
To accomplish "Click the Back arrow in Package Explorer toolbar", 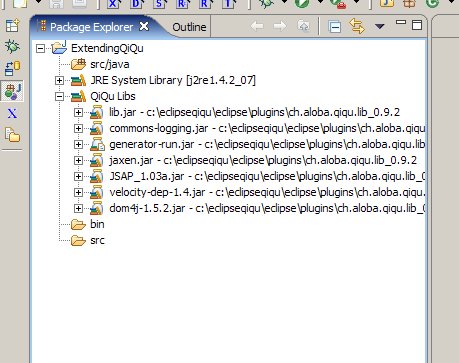I will [257, 26].
